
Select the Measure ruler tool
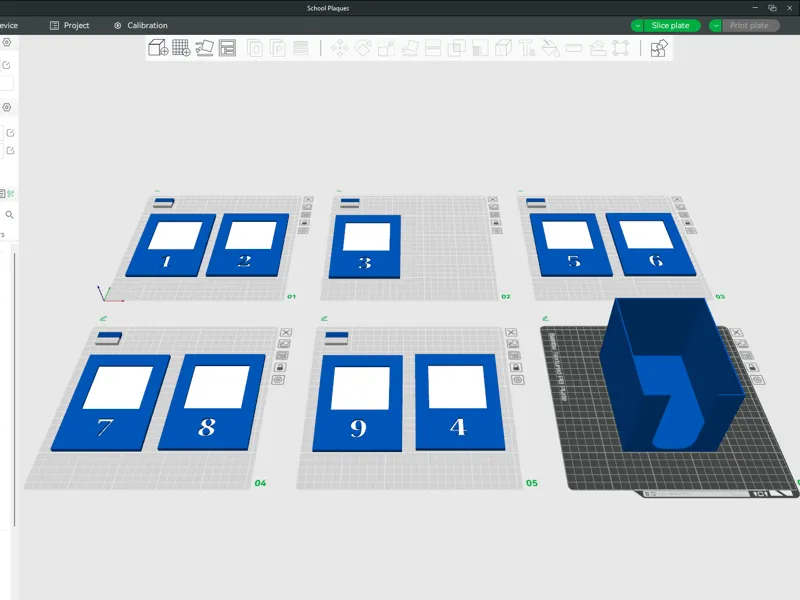pos(574,48)
